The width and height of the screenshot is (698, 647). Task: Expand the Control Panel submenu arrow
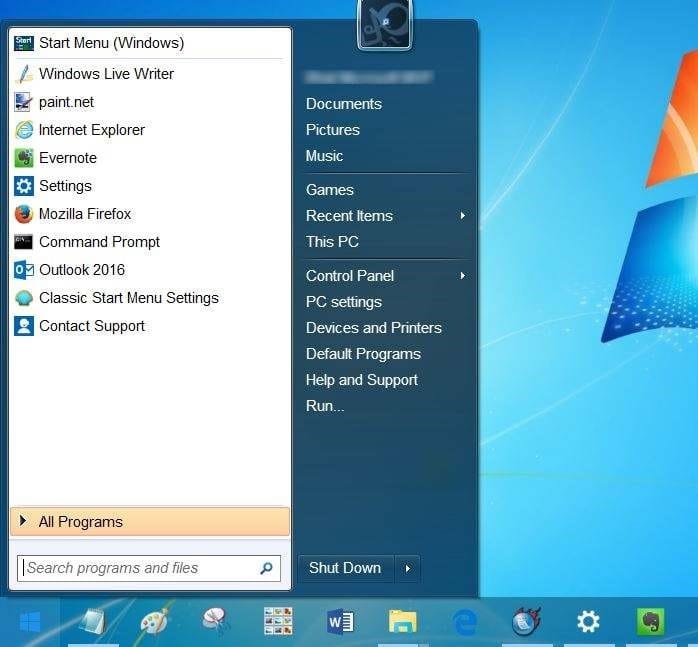coord(463,276)
